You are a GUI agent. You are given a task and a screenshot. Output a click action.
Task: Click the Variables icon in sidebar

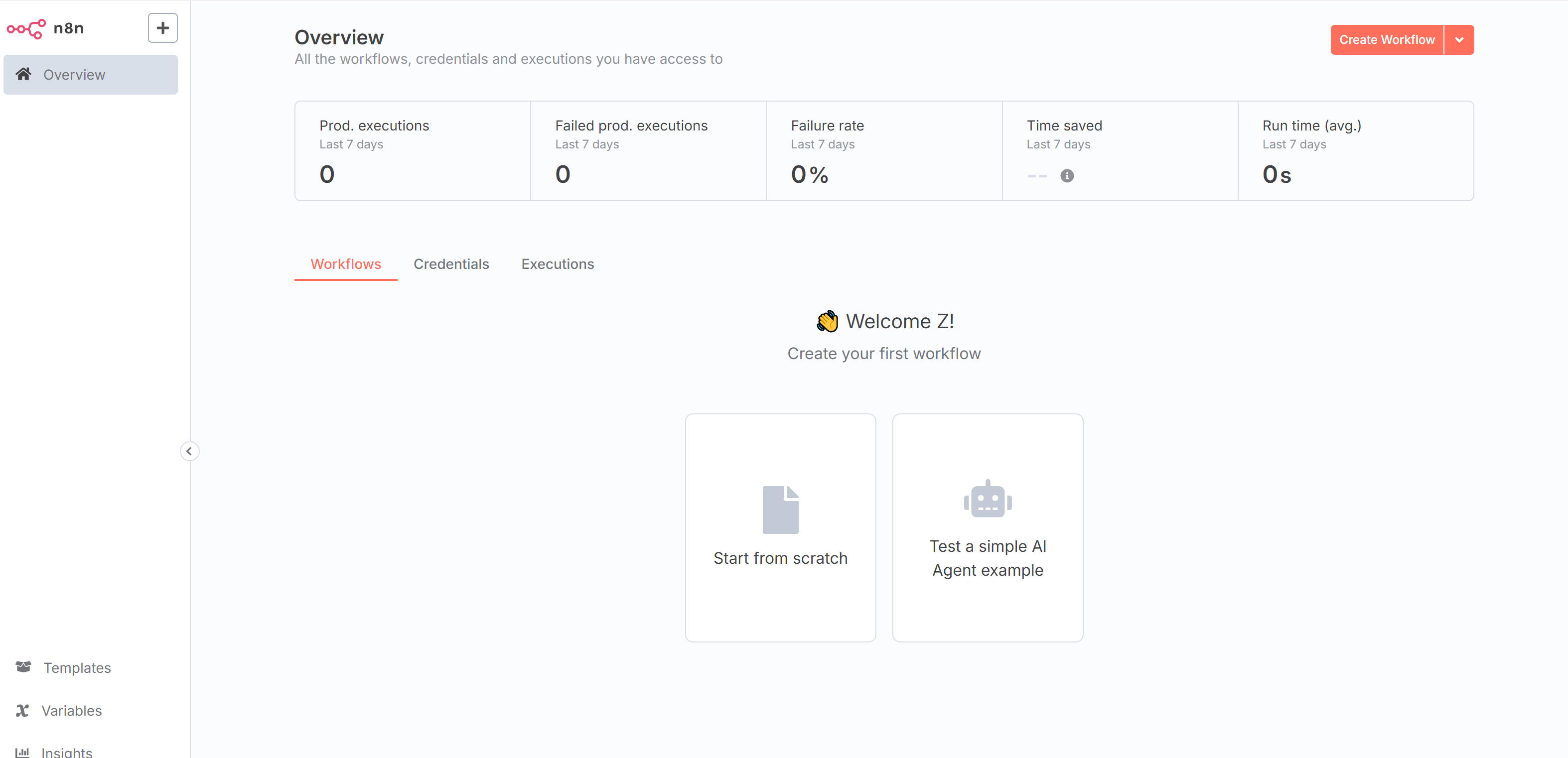point(22,710)
